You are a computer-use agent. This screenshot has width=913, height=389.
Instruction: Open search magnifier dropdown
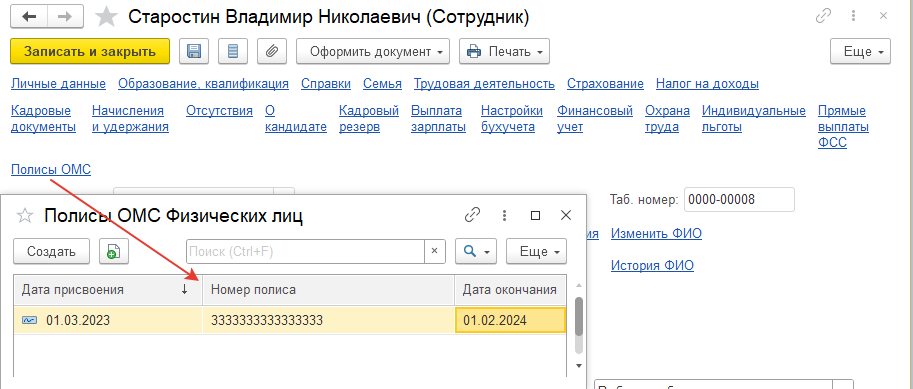pos(475,252)
